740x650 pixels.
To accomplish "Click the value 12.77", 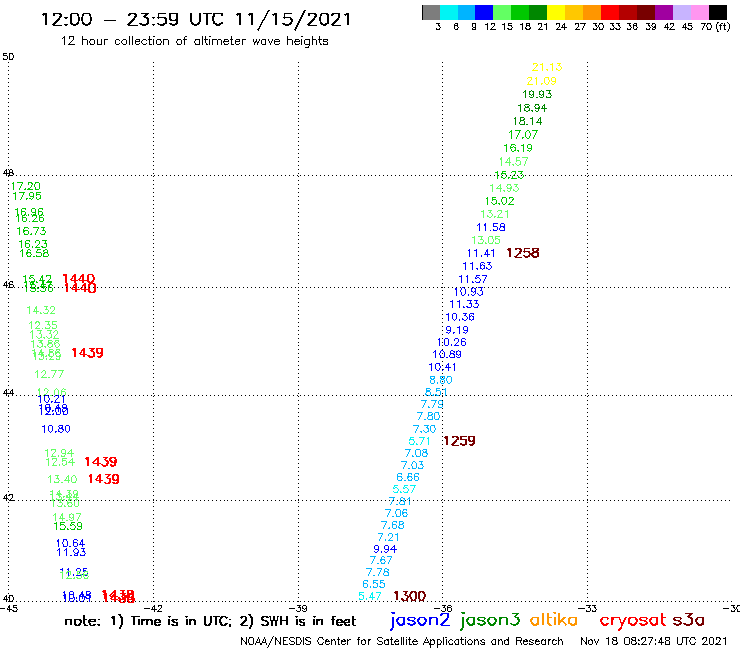I will pyautogui.click(x=49, y=374).
